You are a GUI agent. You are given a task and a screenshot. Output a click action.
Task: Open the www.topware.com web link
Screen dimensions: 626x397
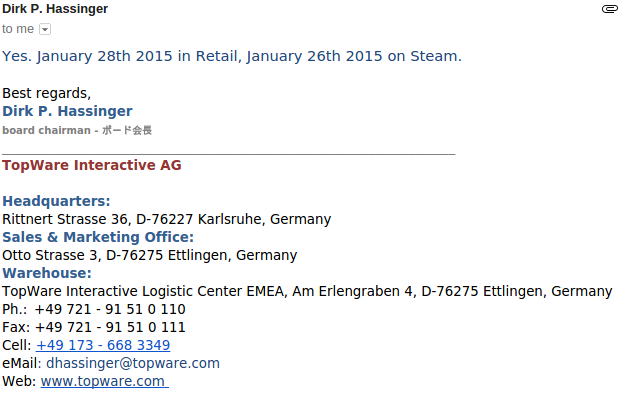pos(105,381)
